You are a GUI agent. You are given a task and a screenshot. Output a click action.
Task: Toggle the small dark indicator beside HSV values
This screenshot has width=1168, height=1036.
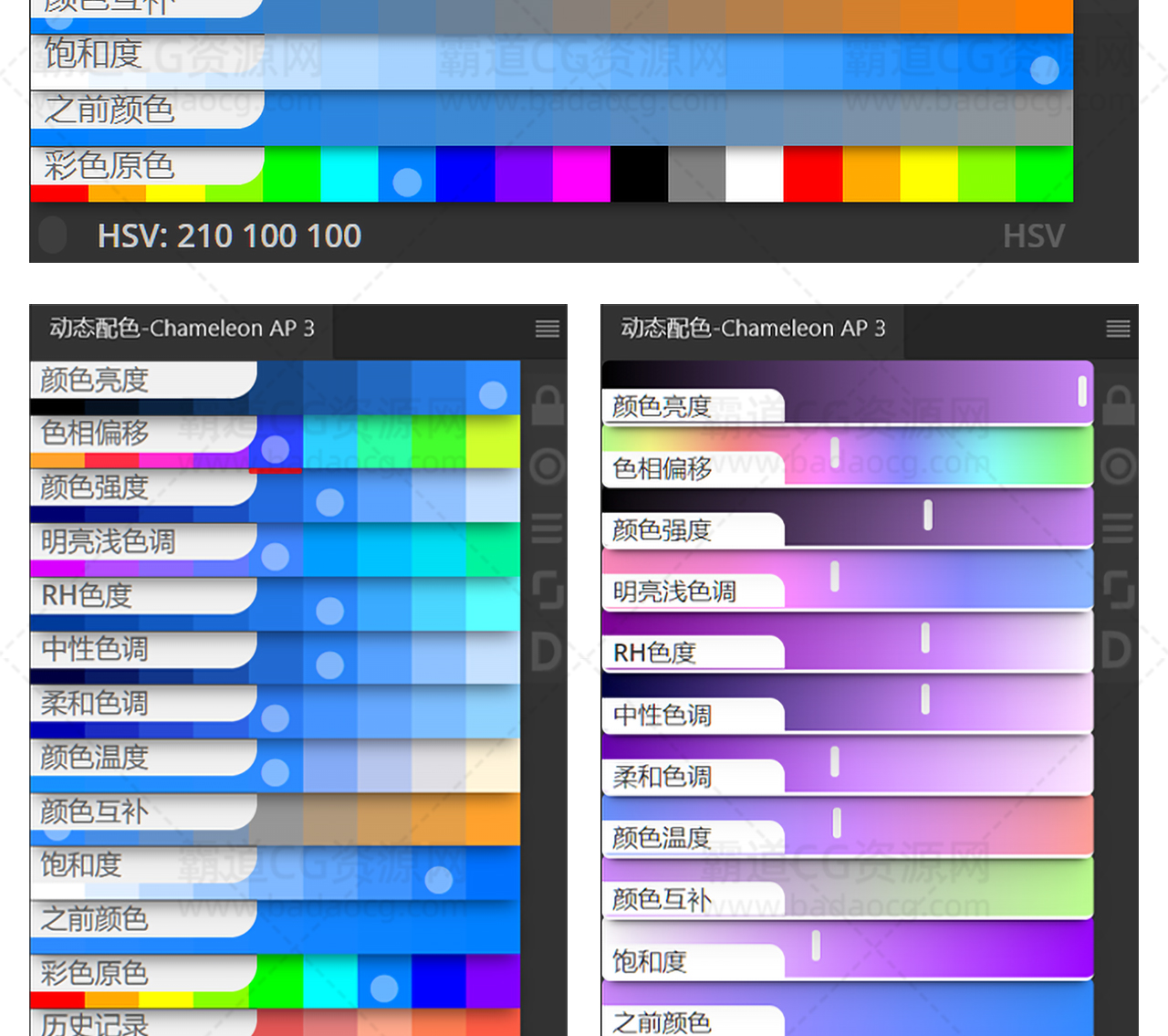pos(53,235)
